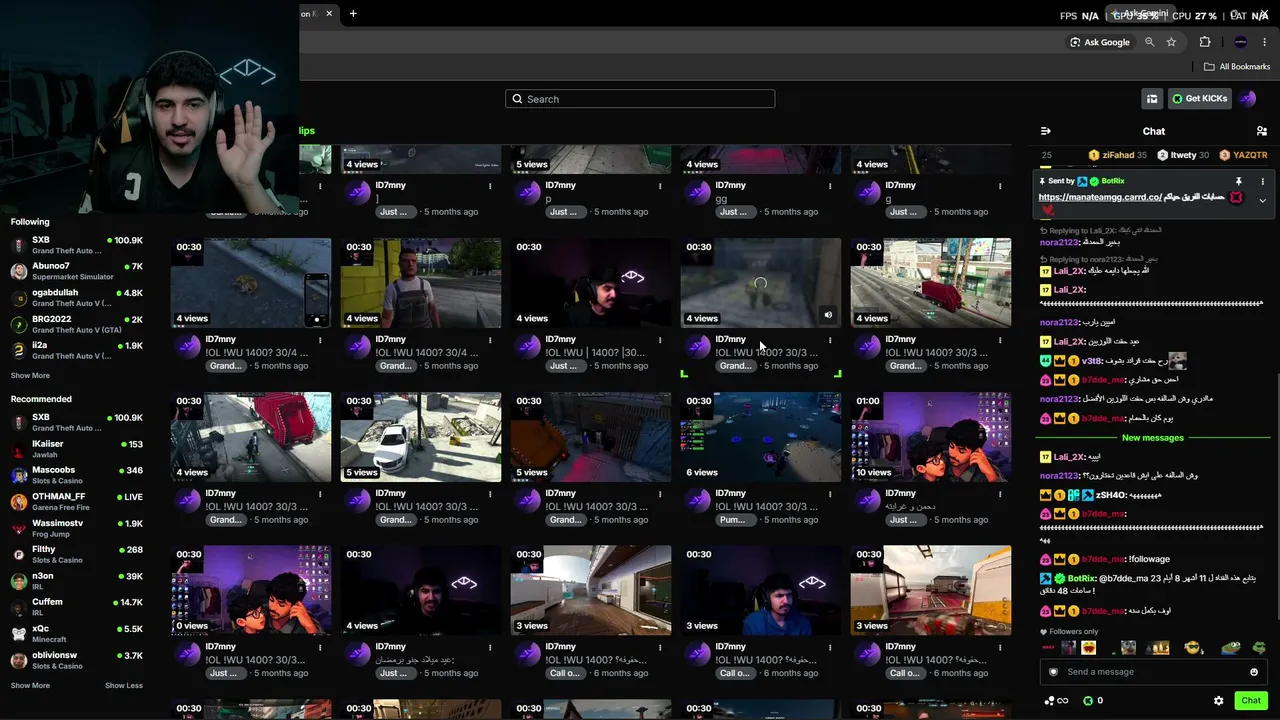Open SXB channel in Following list

tap(77, 245)
